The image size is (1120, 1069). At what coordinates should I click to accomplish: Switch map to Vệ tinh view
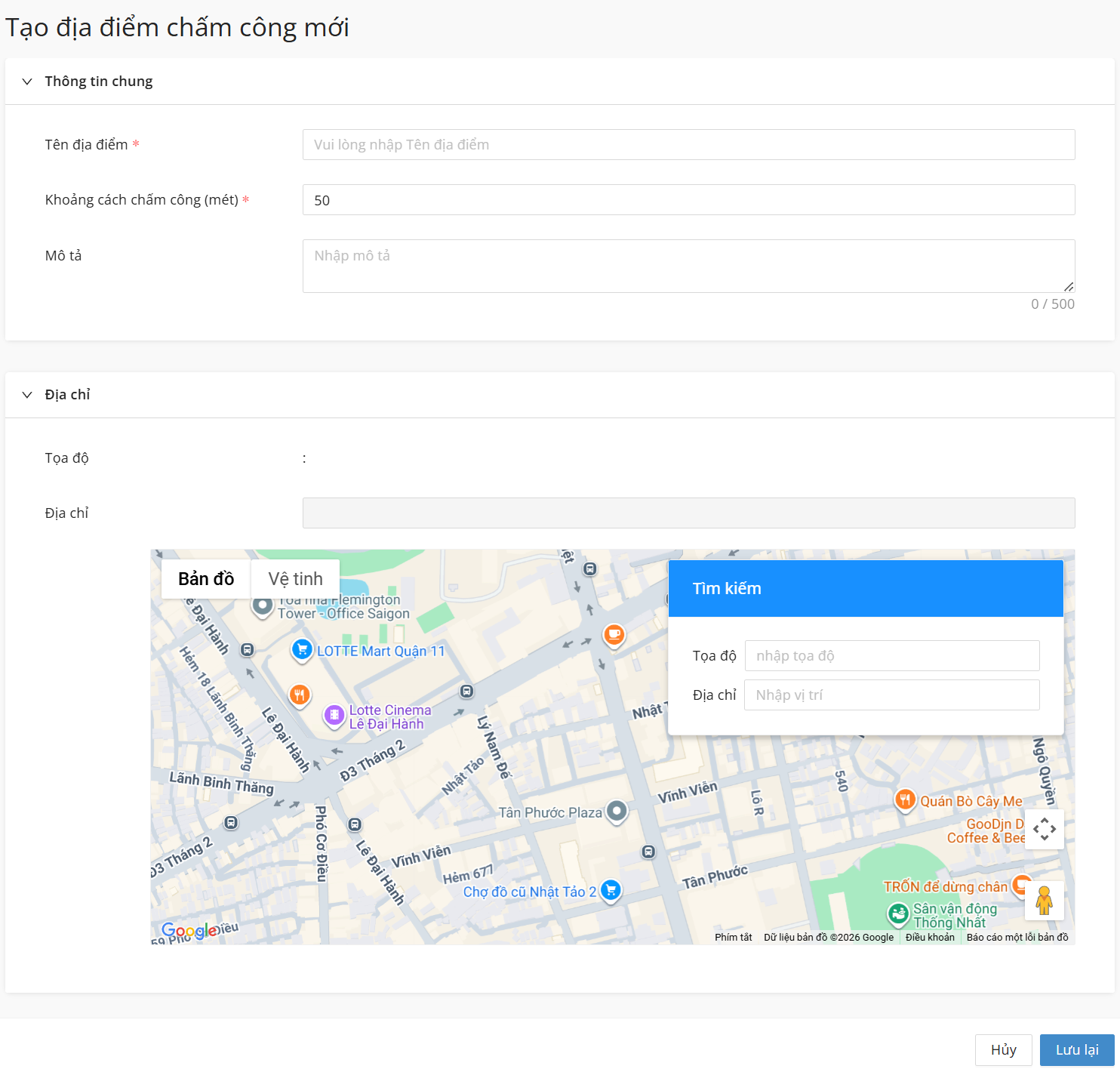295,579
